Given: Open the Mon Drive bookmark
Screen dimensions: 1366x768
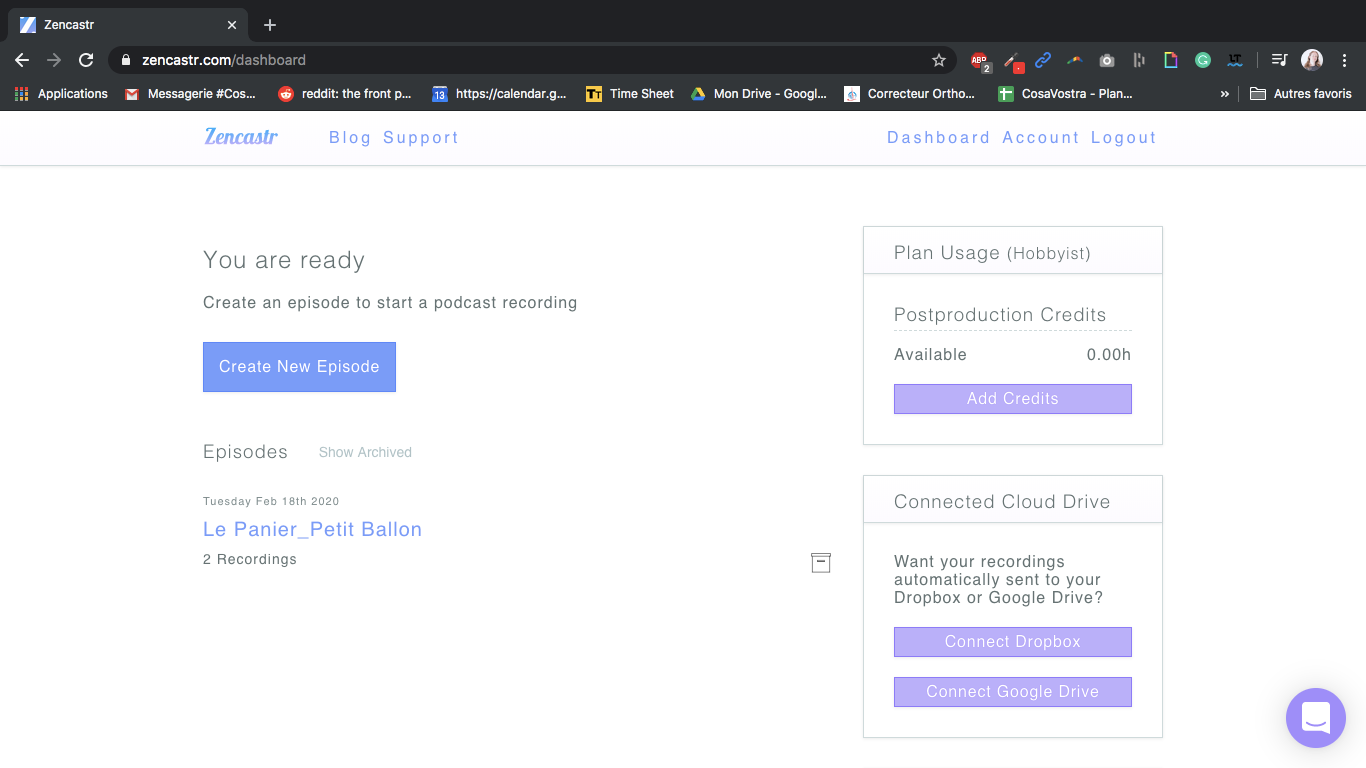Looking at the screenshot, I should click(759, 94).
